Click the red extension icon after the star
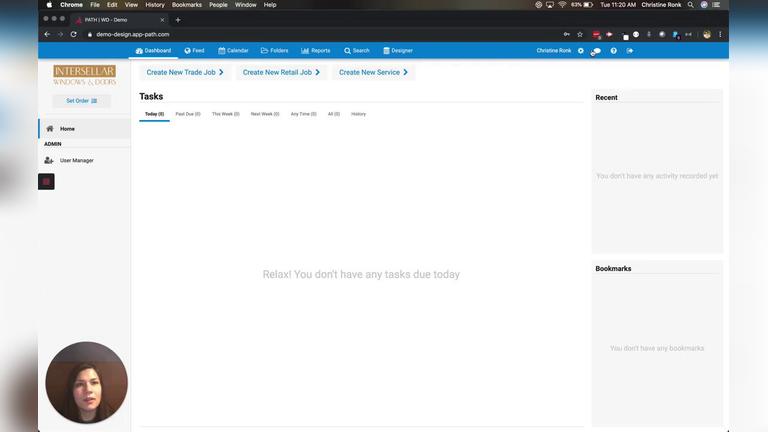The width and height of the screenshot is (768, 432). coord(596,35)
